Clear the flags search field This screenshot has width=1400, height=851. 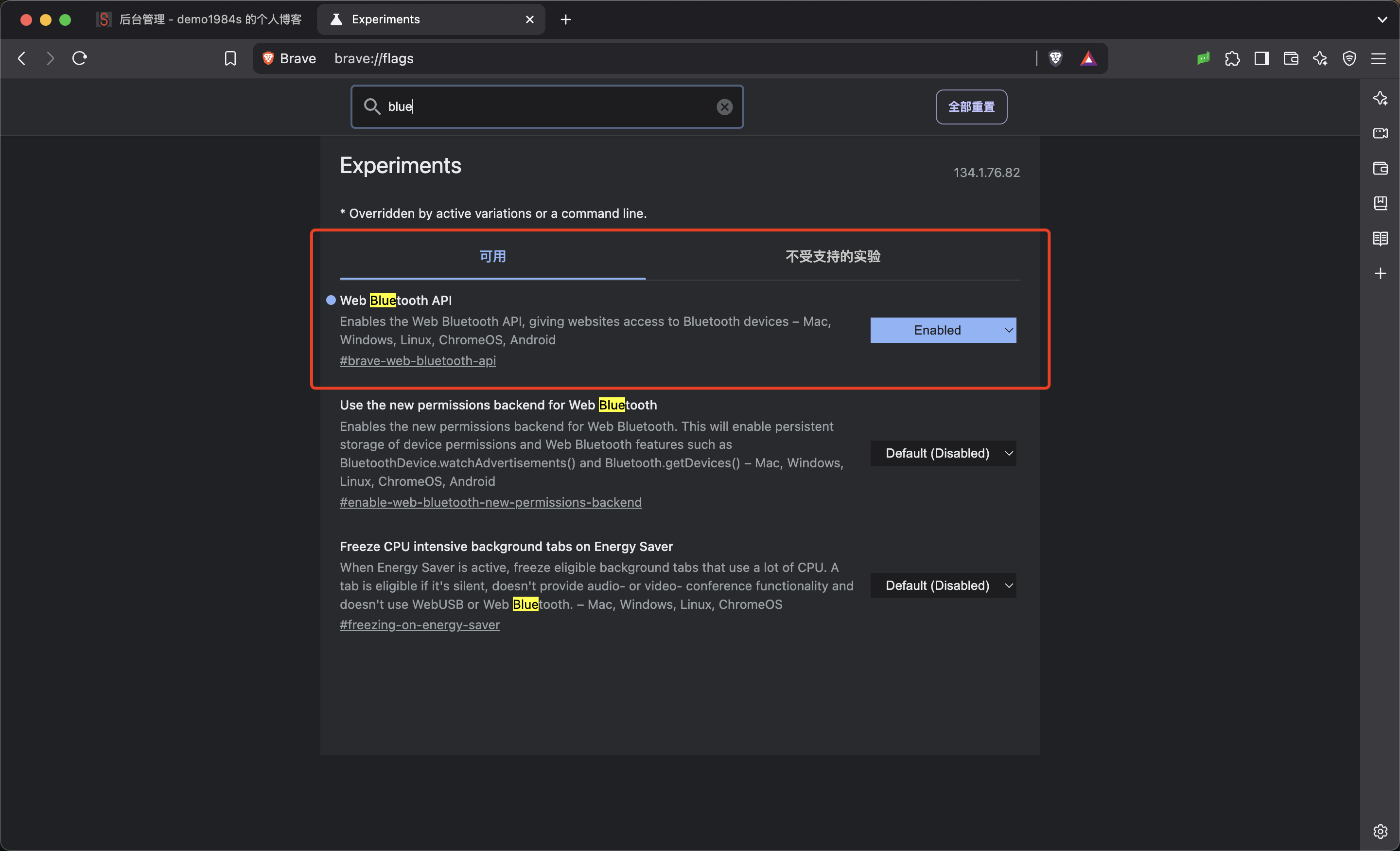point(724,107)
